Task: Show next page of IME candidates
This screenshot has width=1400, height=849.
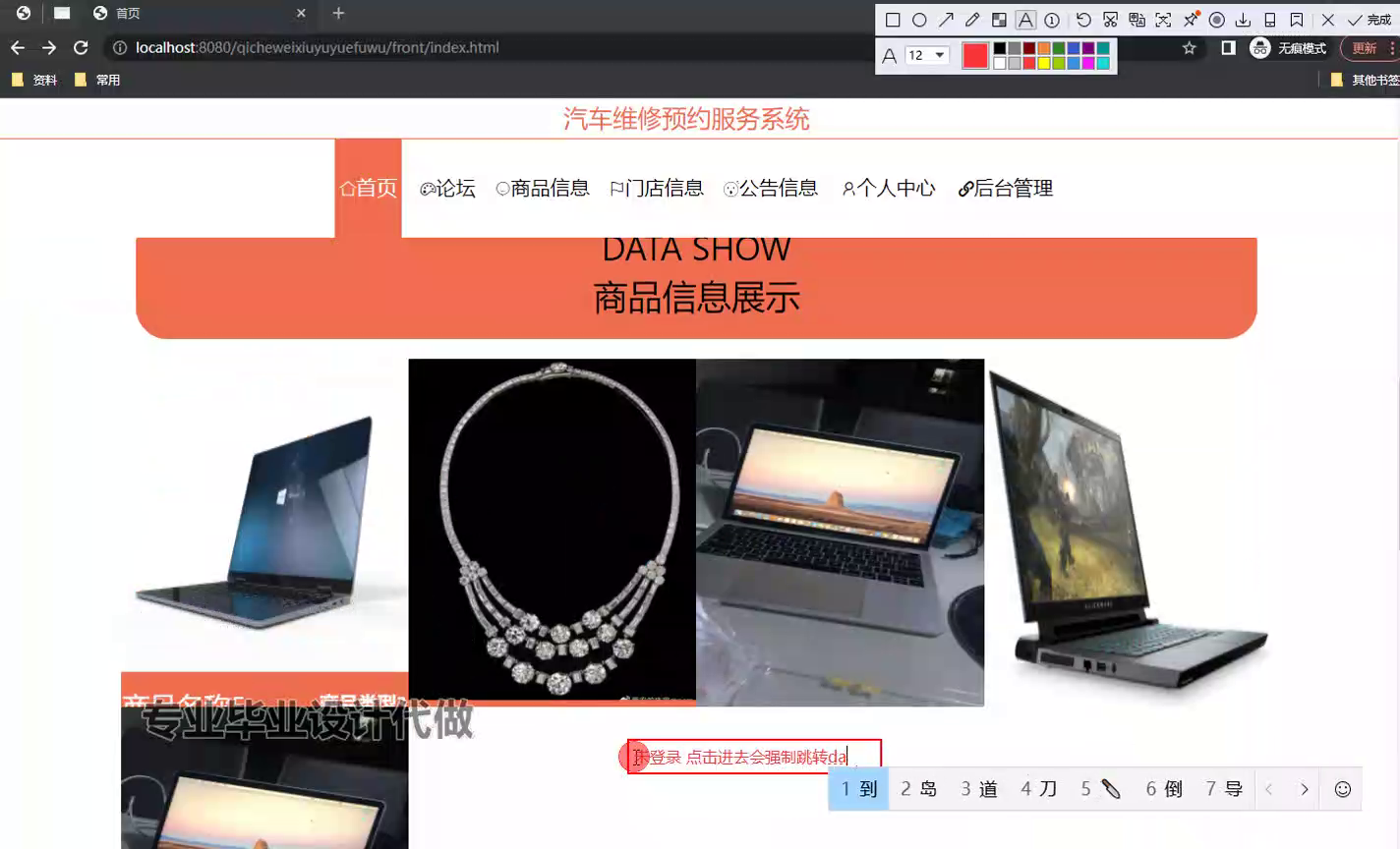Action: tap(1305, 789)
